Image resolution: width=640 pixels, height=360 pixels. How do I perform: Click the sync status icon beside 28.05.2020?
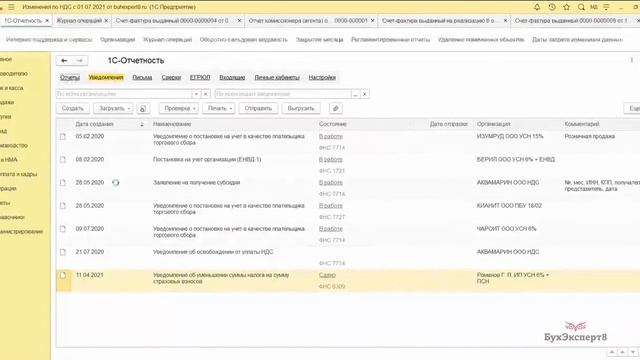pos(116,182)
